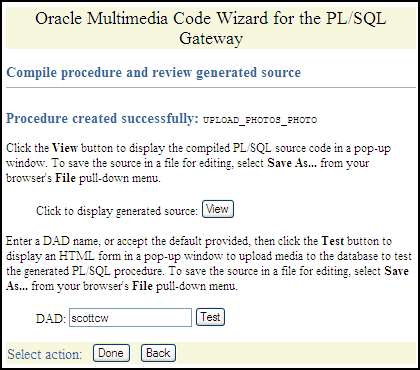Screen dimensions: 420x370
Task: Click the Select action: label
Action: [45, 354]
